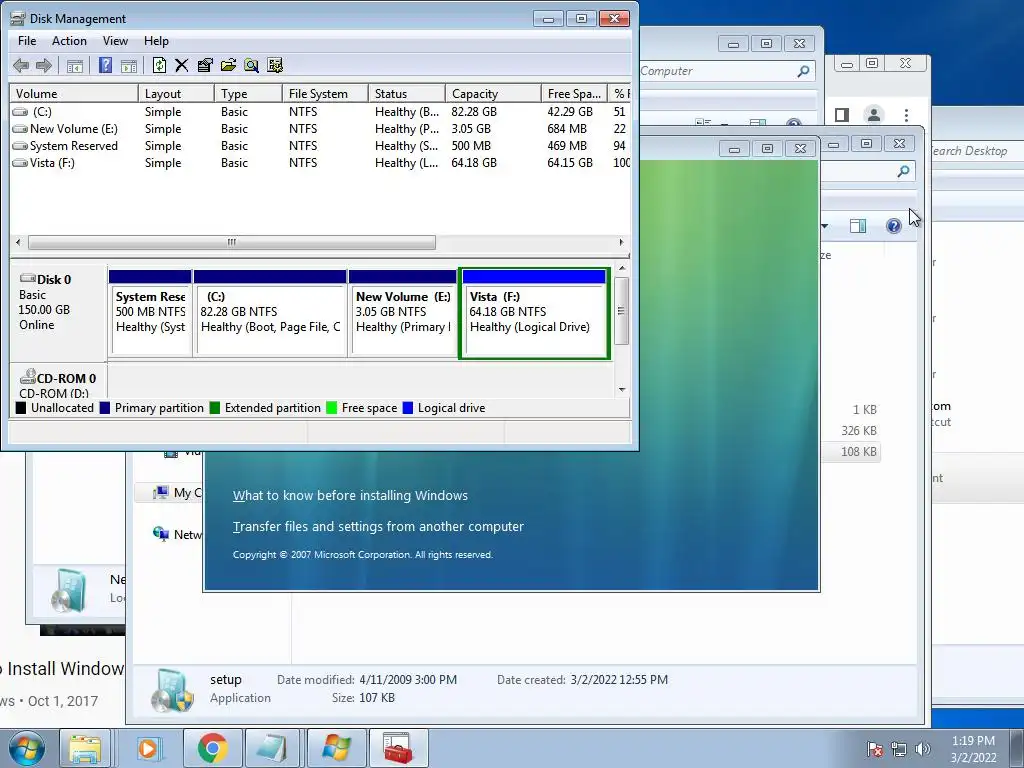Click the Vista (F:) logical drive partition block

point(535,313)
